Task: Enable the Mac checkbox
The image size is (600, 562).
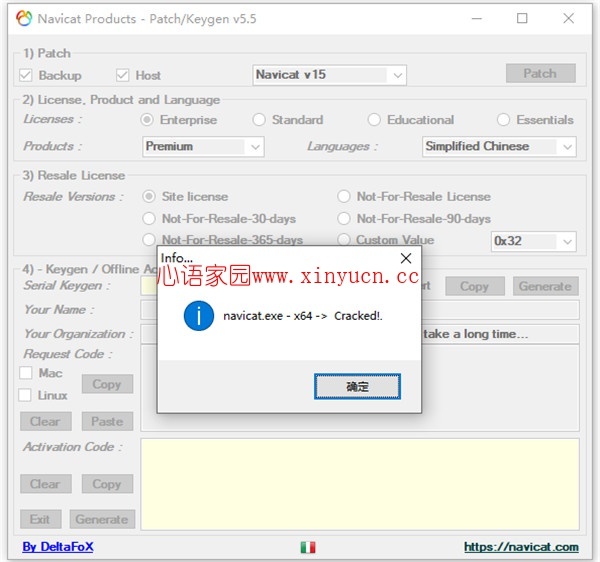Action: pyautogui.click(x=26, y=373)
